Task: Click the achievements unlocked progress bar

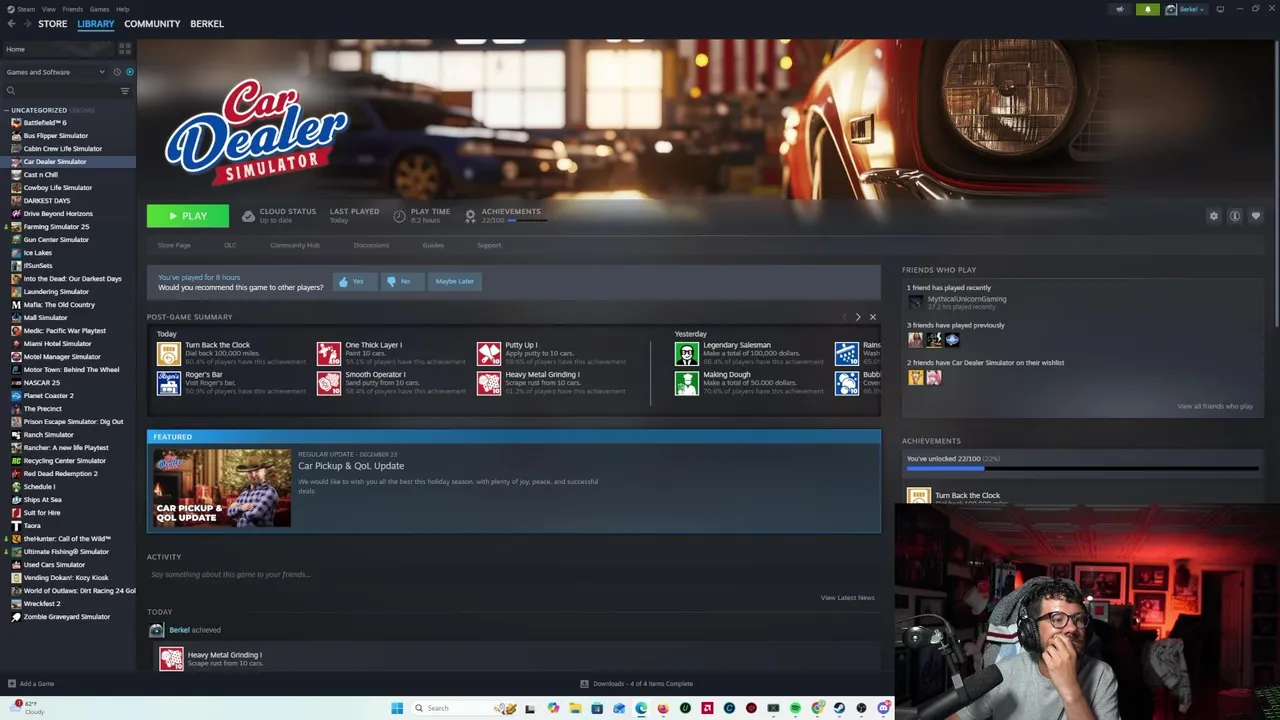Action: 1082,468
